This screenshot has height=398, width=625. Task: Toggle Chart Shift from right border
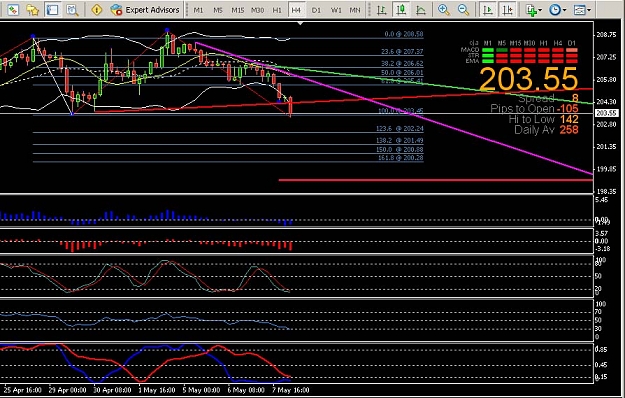(507, 10)
